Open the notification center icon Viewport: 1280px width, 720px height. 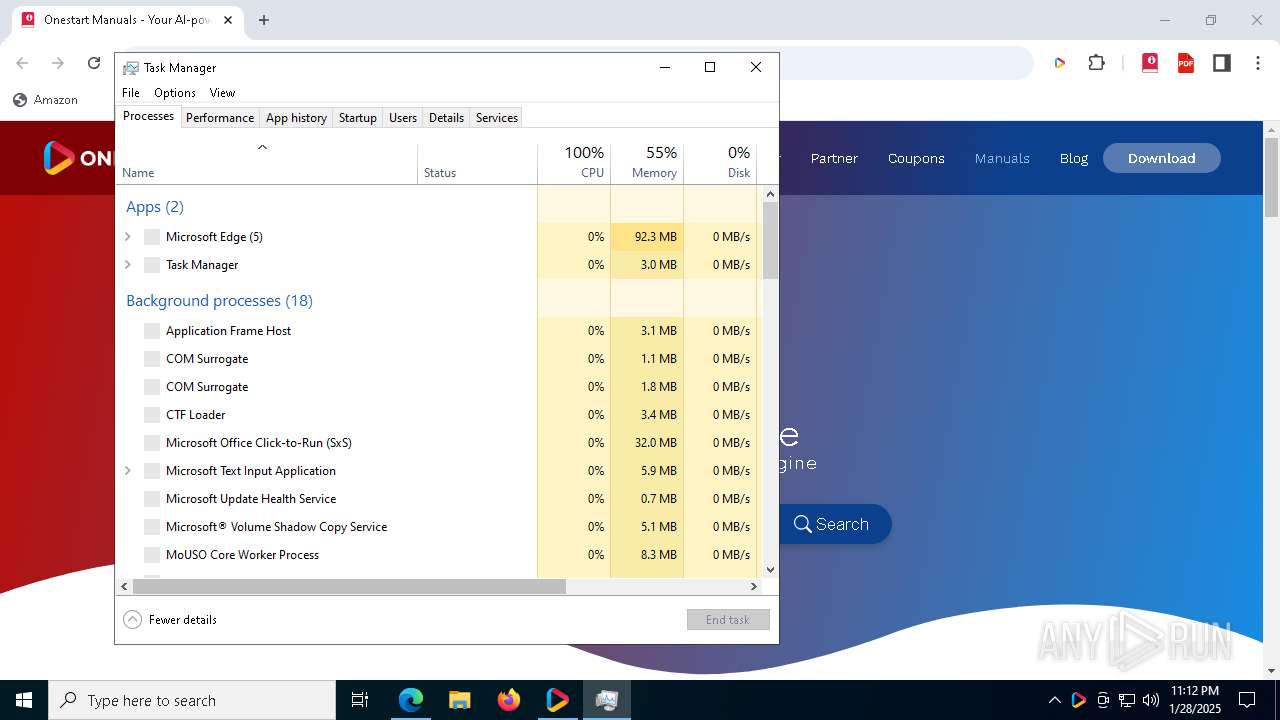pyautogui.click(x=1247, y=700)
